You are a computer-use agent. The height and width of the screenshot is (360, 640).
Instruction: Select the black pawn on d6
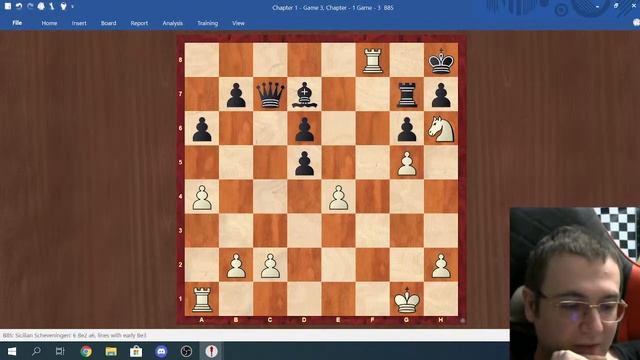coord(304,129)
